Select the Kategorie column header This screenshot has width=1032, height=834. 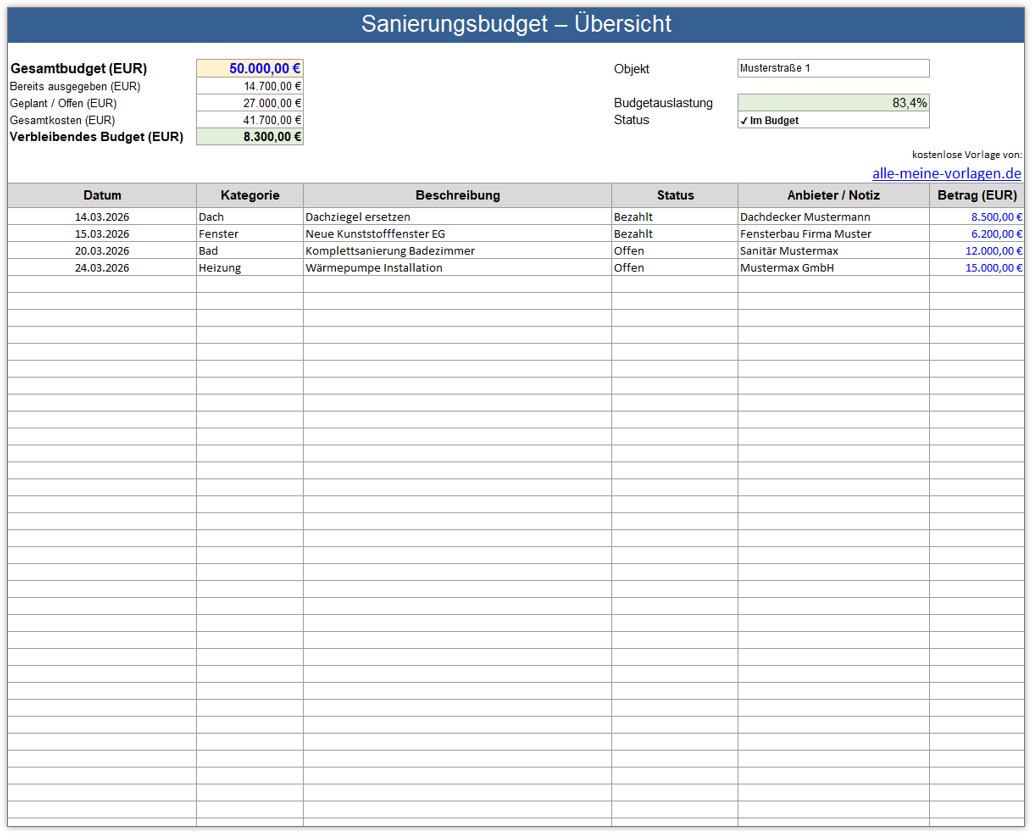(249, 195)
